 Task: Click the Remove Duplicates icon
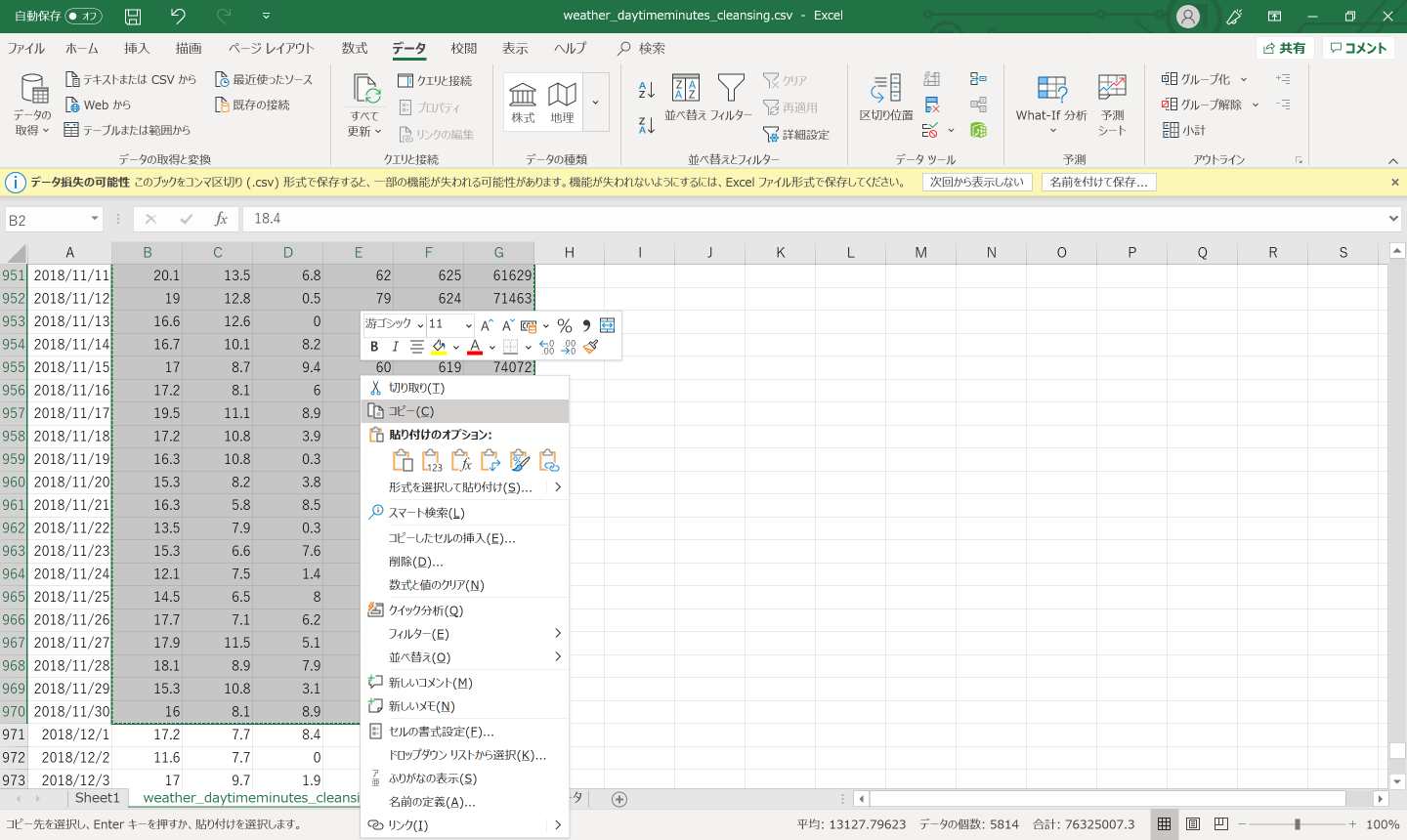(932, 105)
